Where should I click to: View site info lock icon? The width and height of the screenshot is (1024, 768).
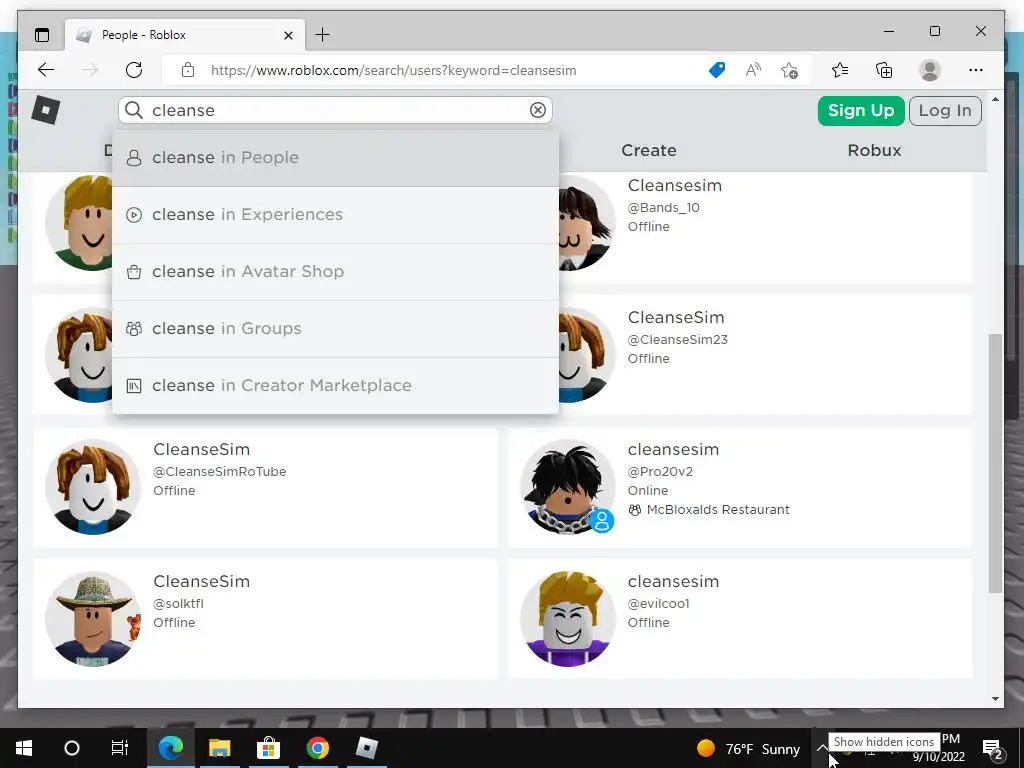[188, 70]
